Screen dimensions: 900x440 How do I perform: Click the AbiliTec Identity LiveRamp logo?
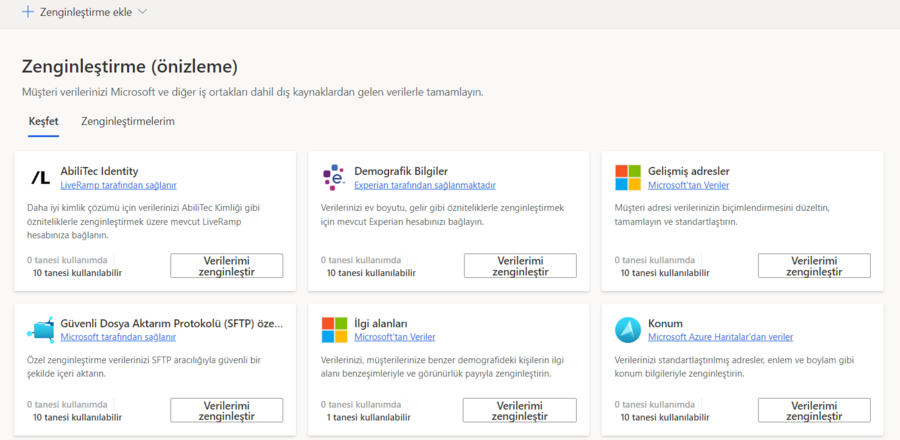[40, 178]
